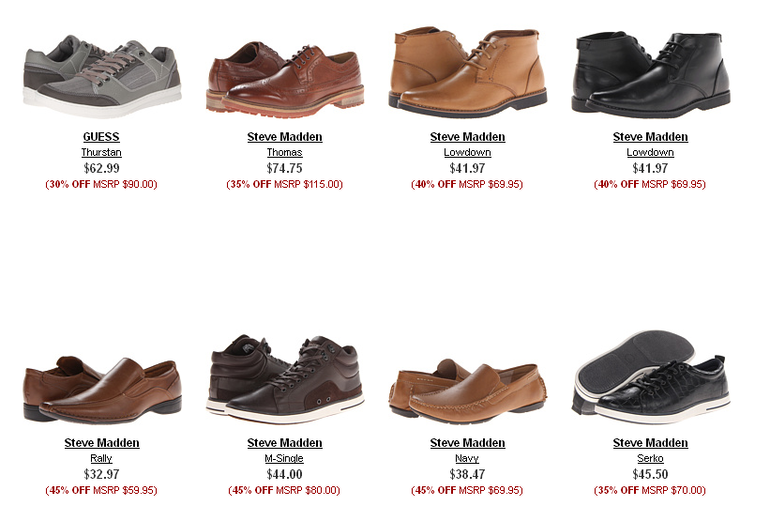
Task: Click the Thurstan product name link
Action: (x=101, y=152)
